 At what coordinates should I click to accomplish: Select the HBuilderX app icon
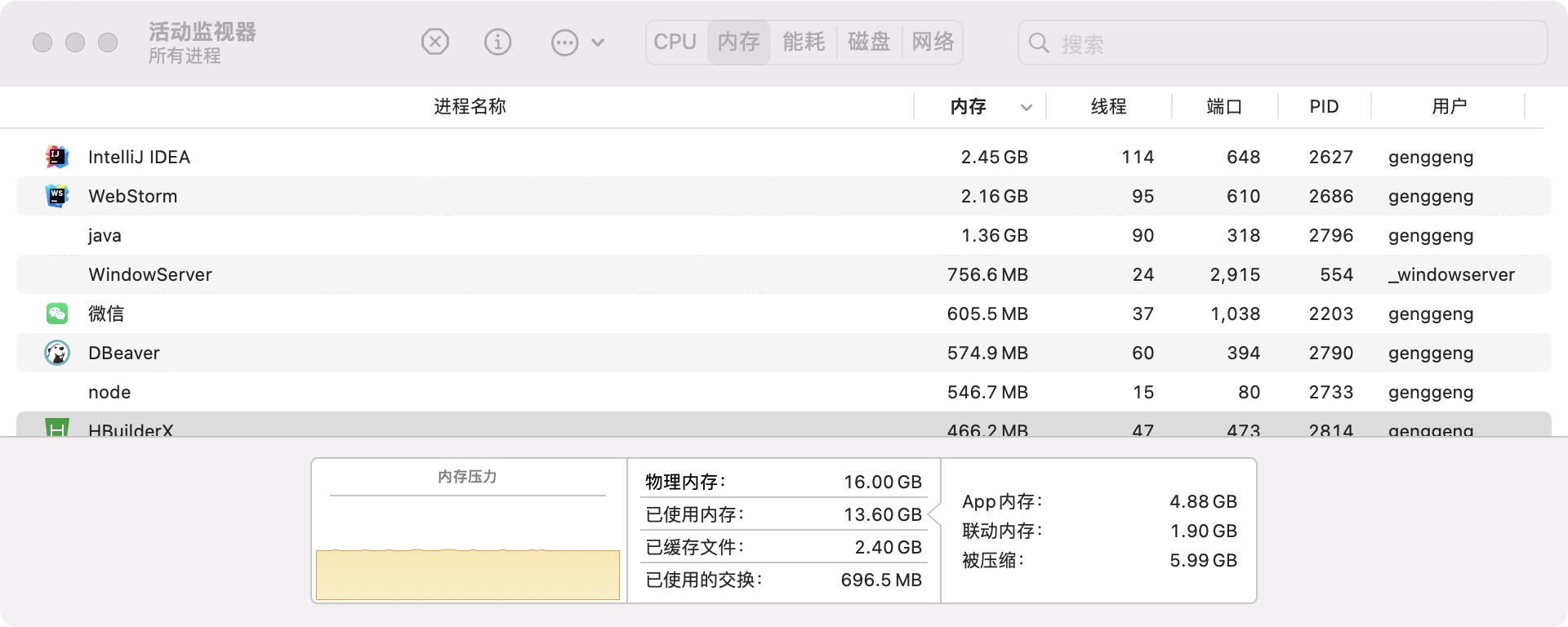tap(57, 427)
